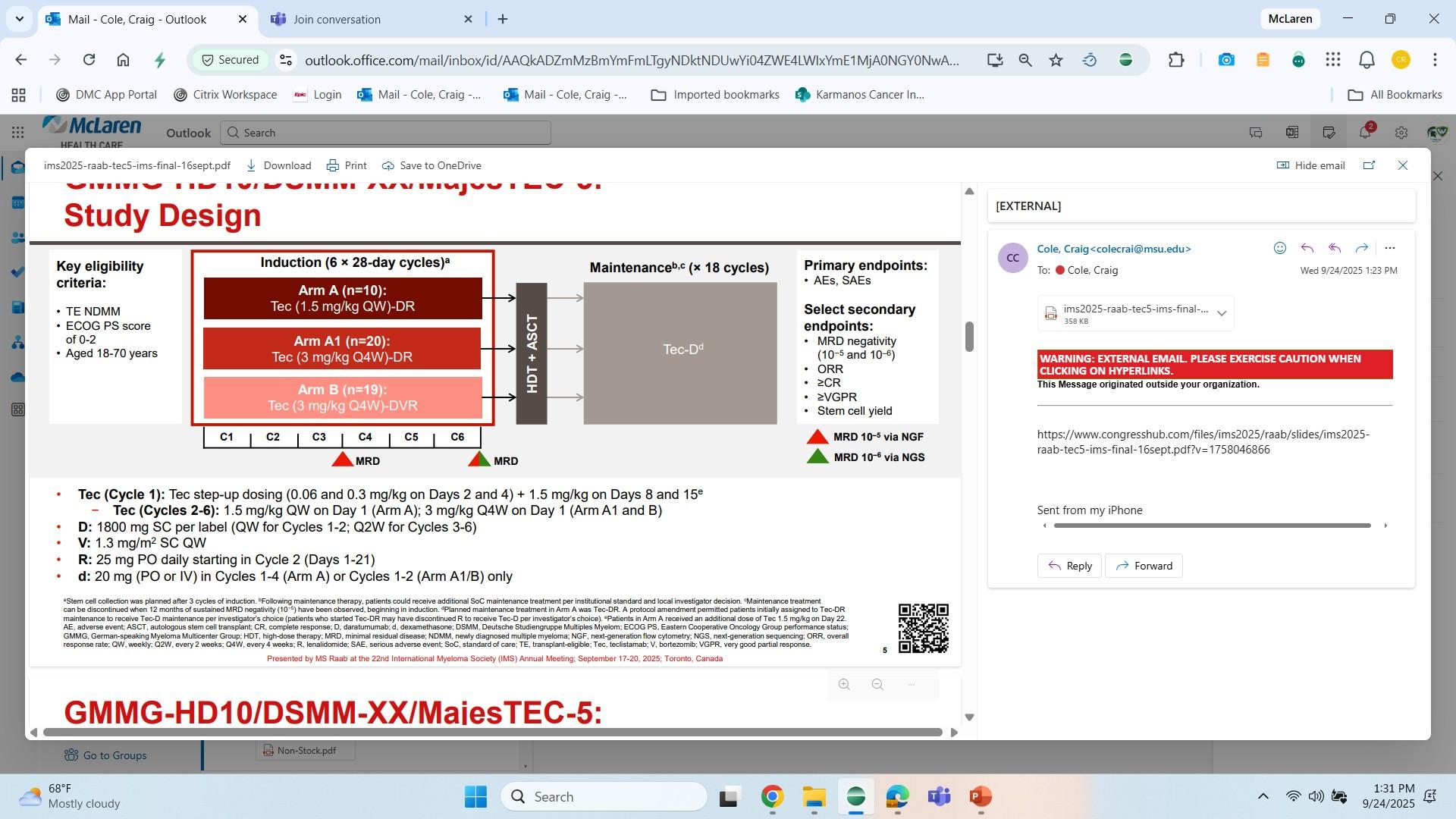Print the PDF attachment

pos(347,165)
